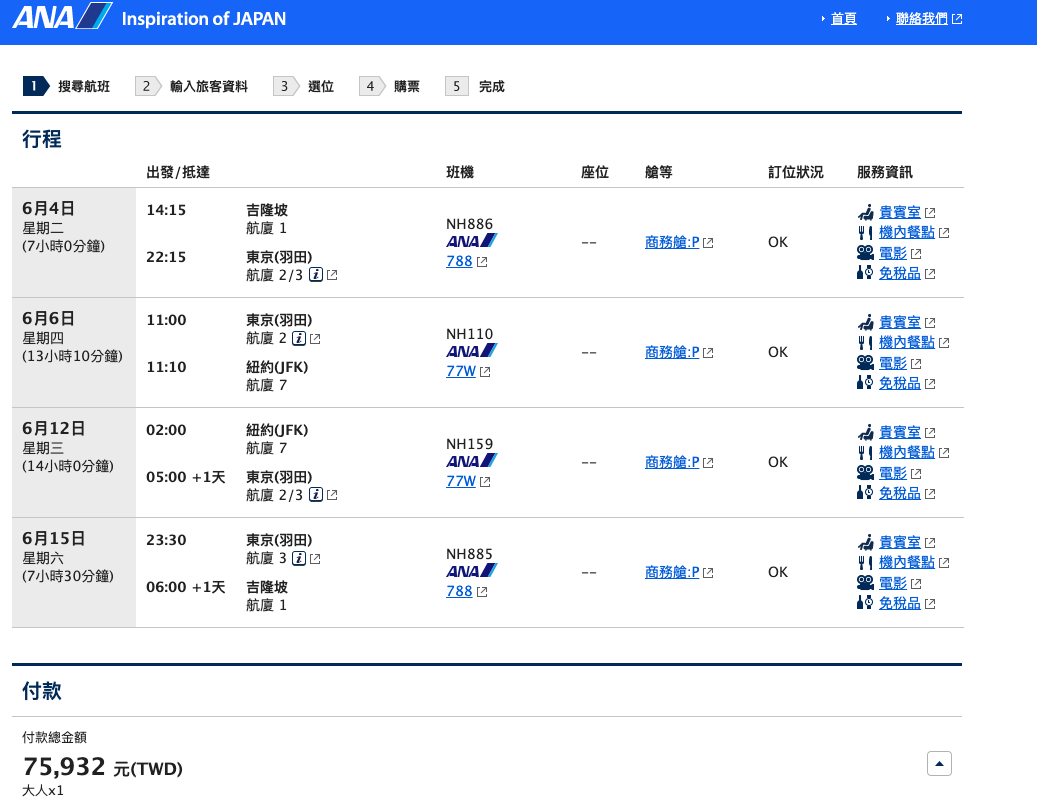Open terminal info icon for NH110 departure

[x=299, y=338]
